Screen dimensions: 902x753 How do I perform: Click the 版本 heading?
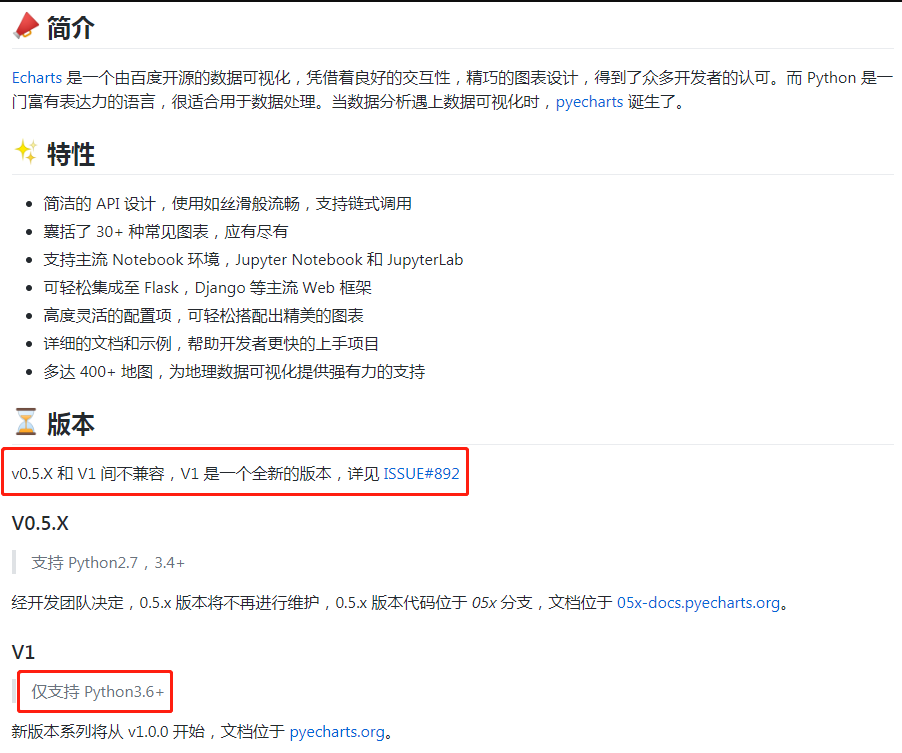71,424
